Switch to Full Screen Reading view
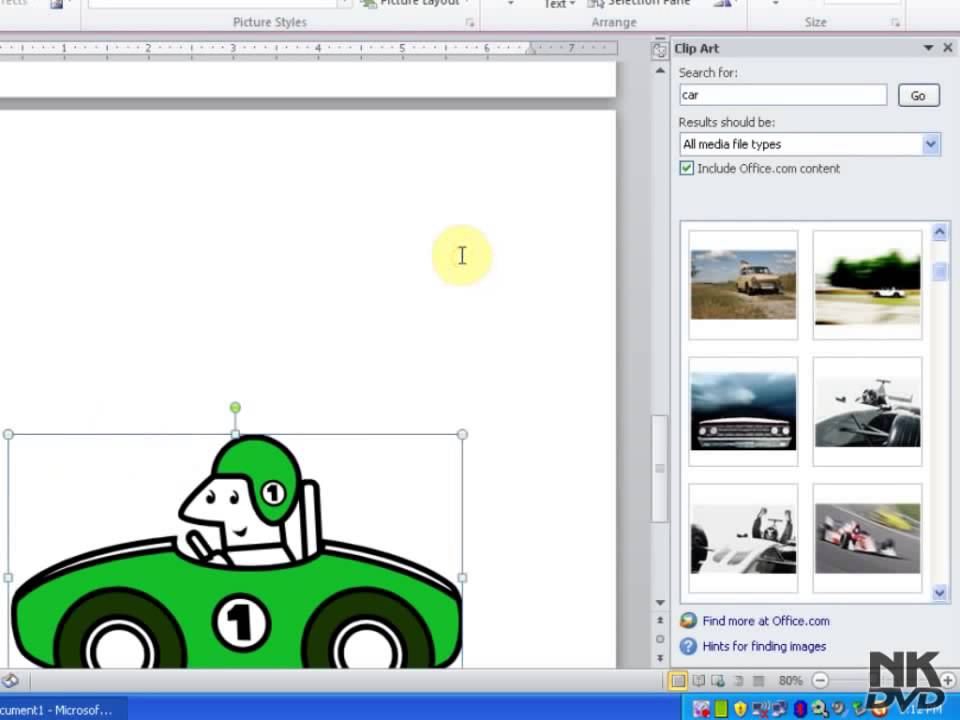This screenshot has width=960, height=720. pyautogui.click(x=699, y=681)
